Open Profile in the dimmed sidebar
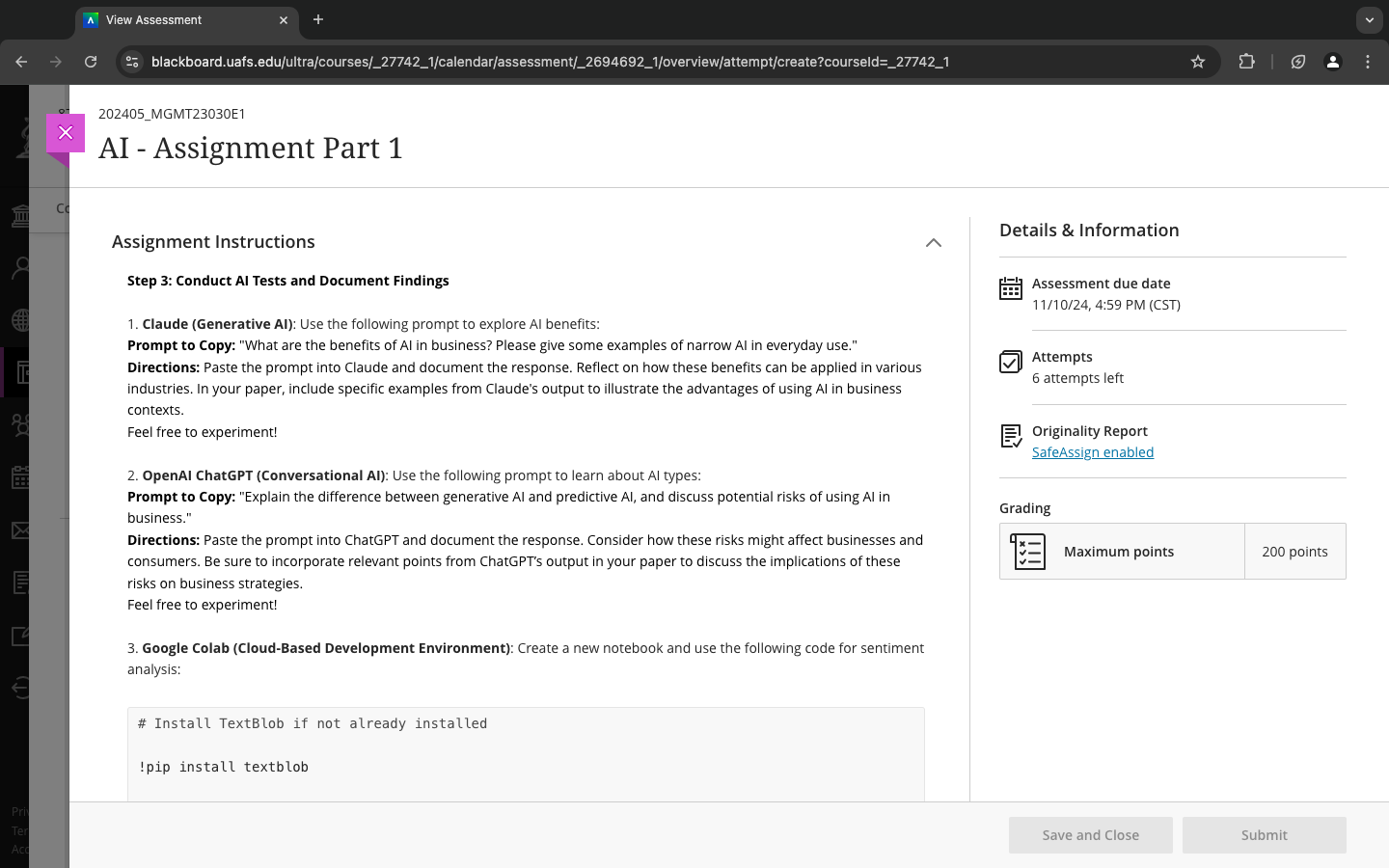Screen dimensions: 1389x868 (19, 267)
